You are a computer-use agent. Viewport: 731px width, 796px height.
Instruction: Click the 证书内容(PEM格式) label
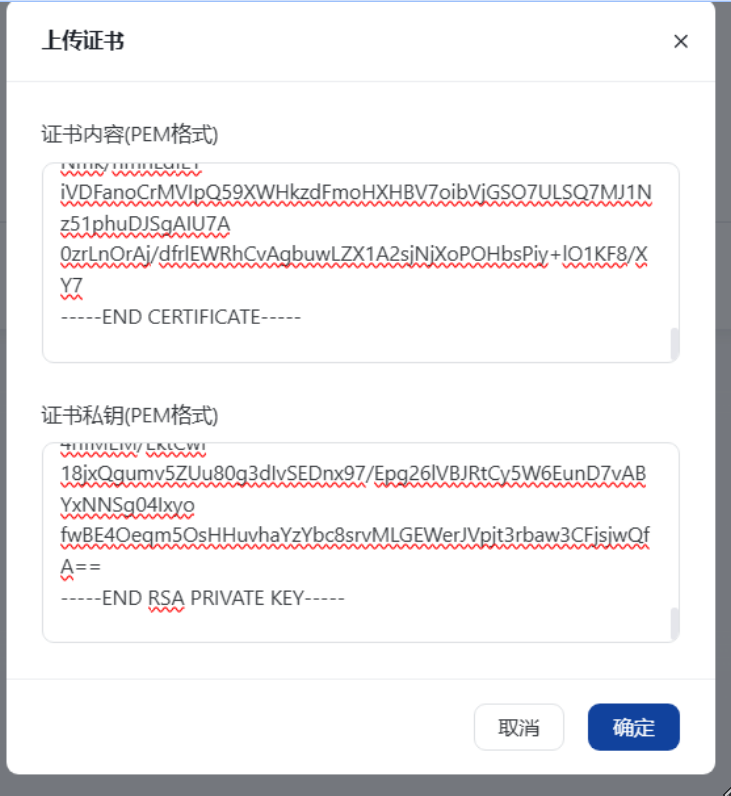130,135
